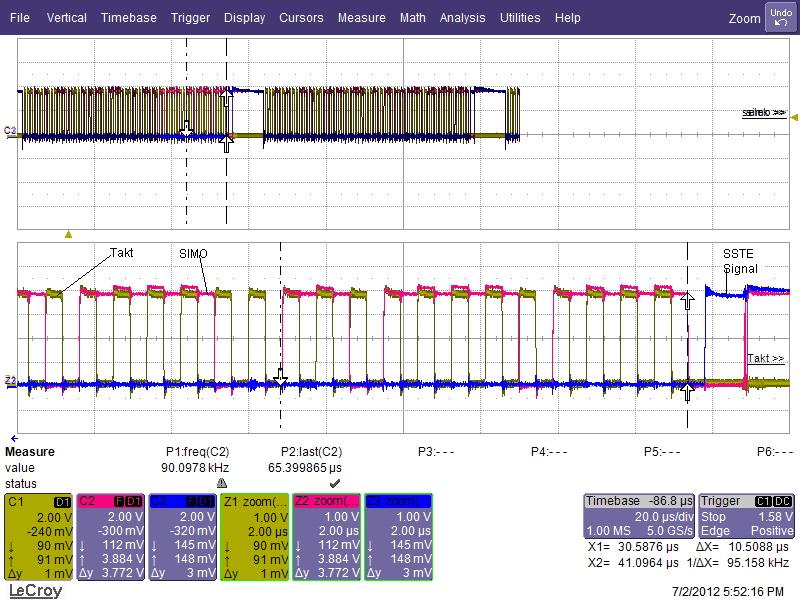Click the trigger level marker at the upper grid's right edge

coord(794,117)
